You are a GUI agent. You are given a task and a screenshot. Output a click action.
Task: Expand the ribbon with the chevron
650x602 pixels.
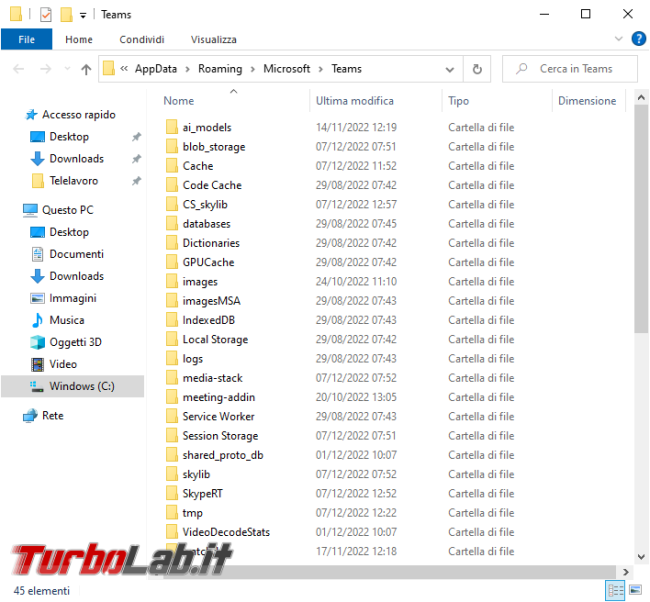[x=618, y=39]
